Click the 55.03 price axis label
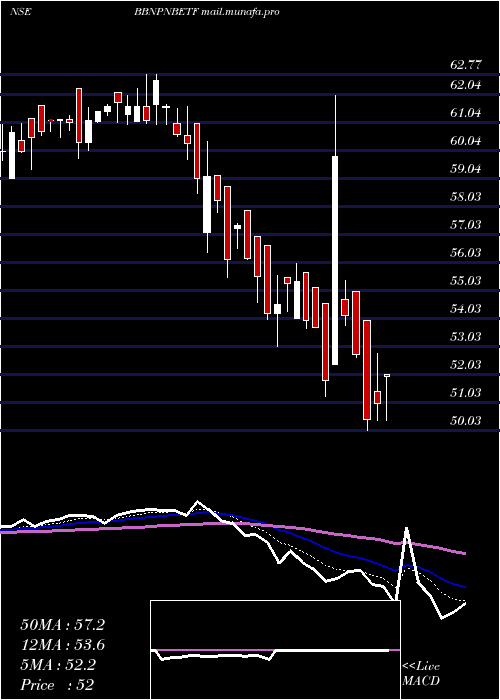The height and width of the screenshot is (700, 500). [x=466, y=280]
